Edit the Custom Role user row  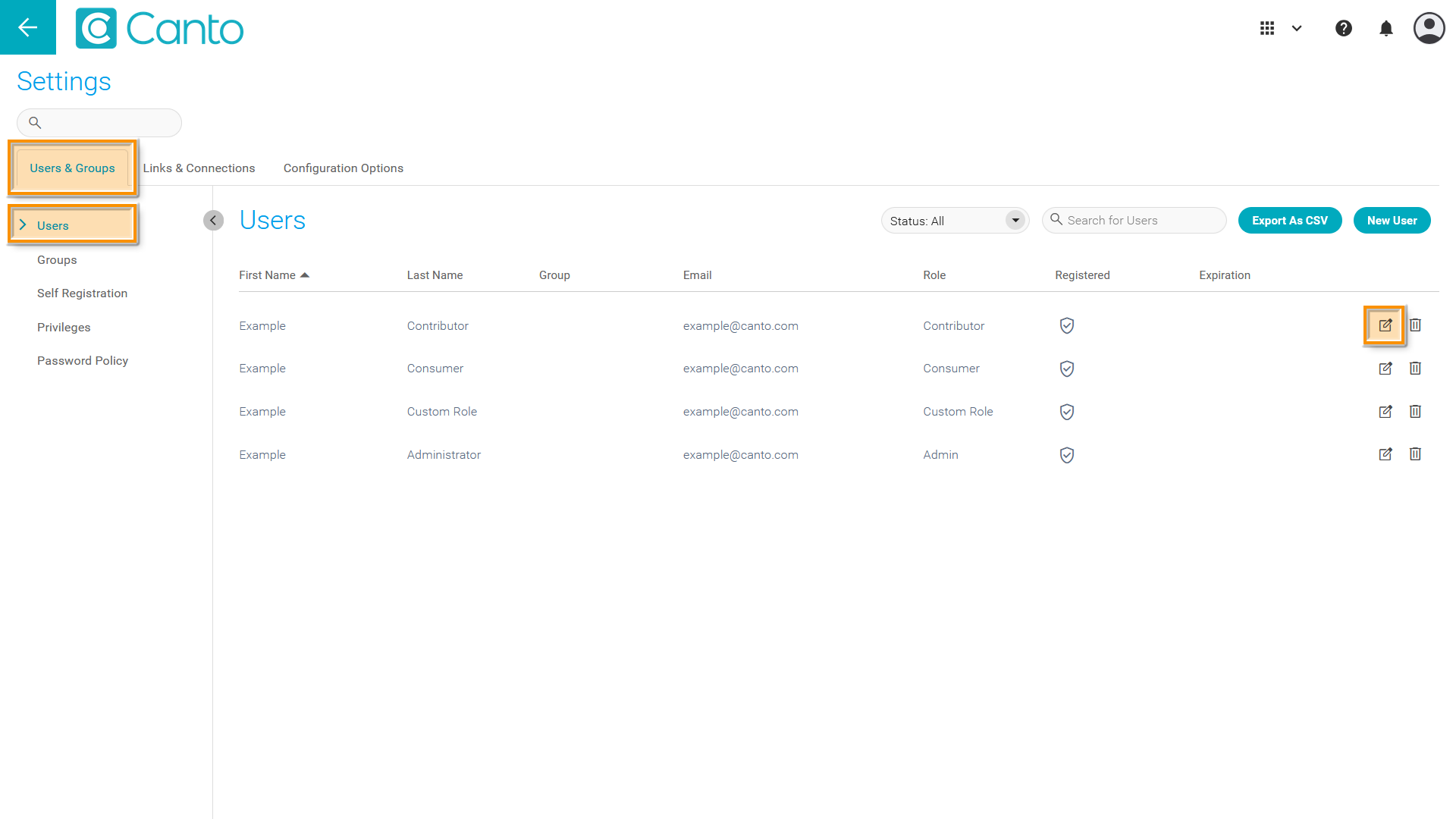click(x=1385, y=412)
